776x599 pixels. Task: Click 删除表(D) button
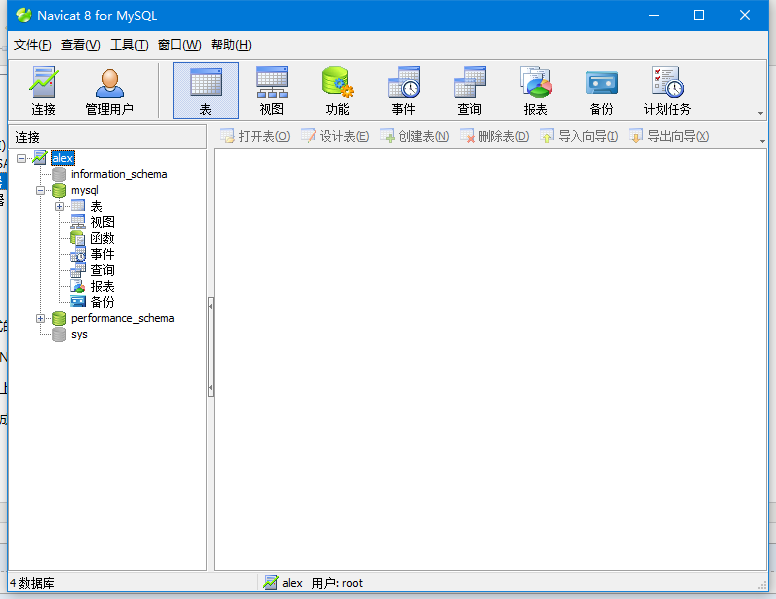click(x=494, y=136)
